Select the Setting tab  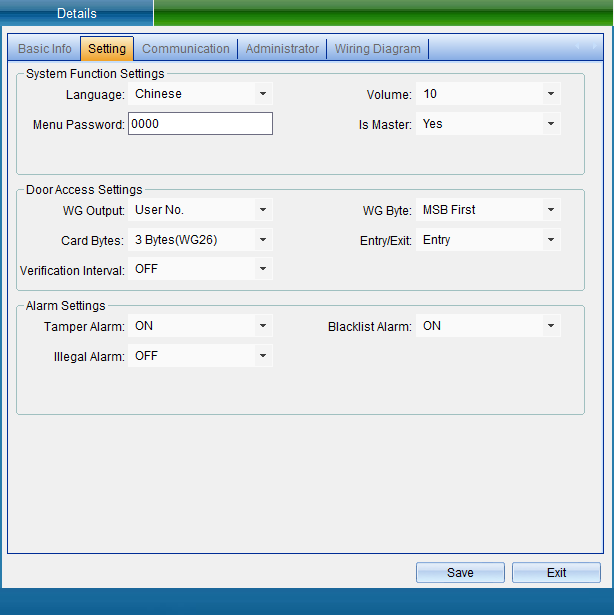point(107,49)
